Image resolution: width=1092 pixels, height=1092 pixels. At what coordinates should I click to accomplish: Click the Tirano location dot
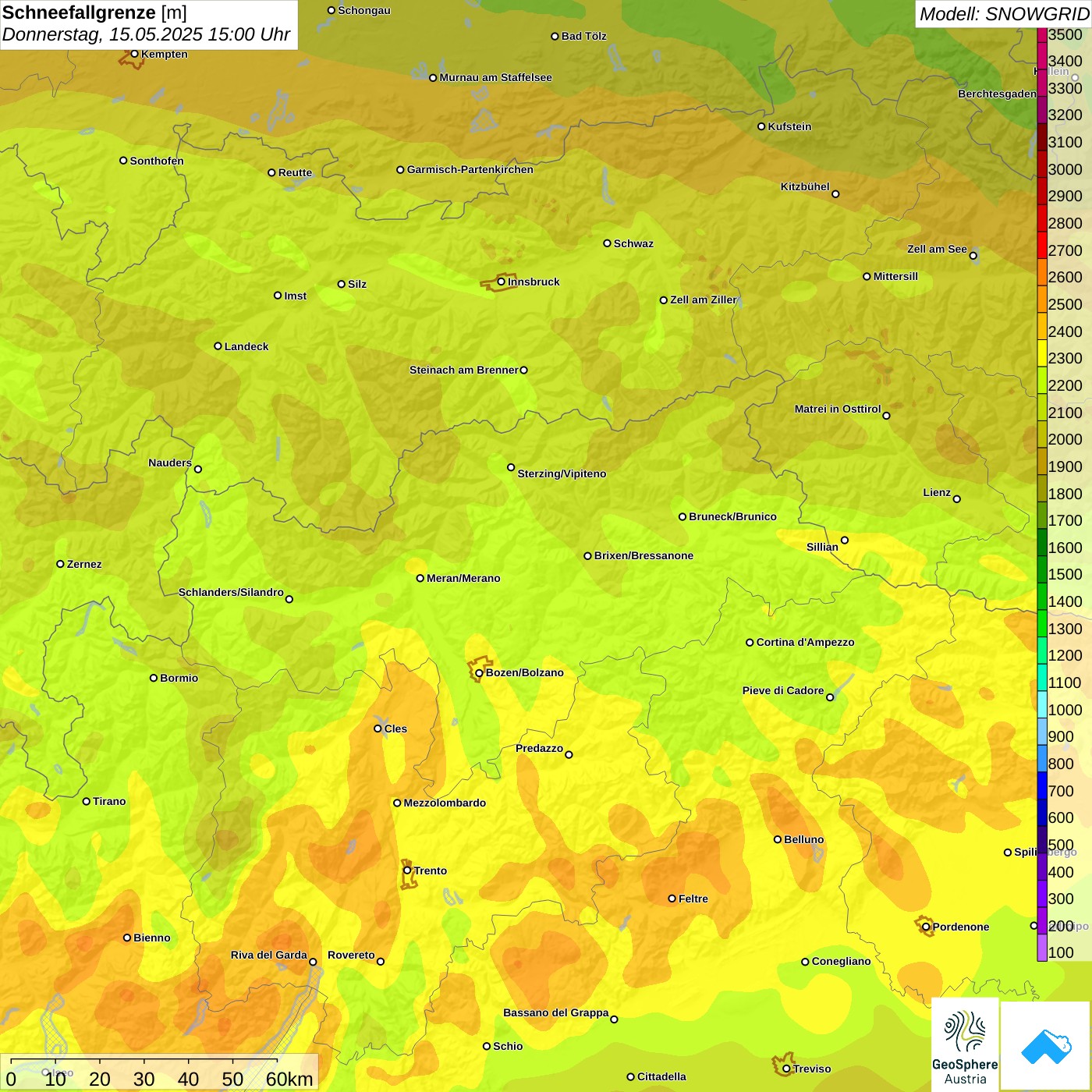(x=87, y=801)
